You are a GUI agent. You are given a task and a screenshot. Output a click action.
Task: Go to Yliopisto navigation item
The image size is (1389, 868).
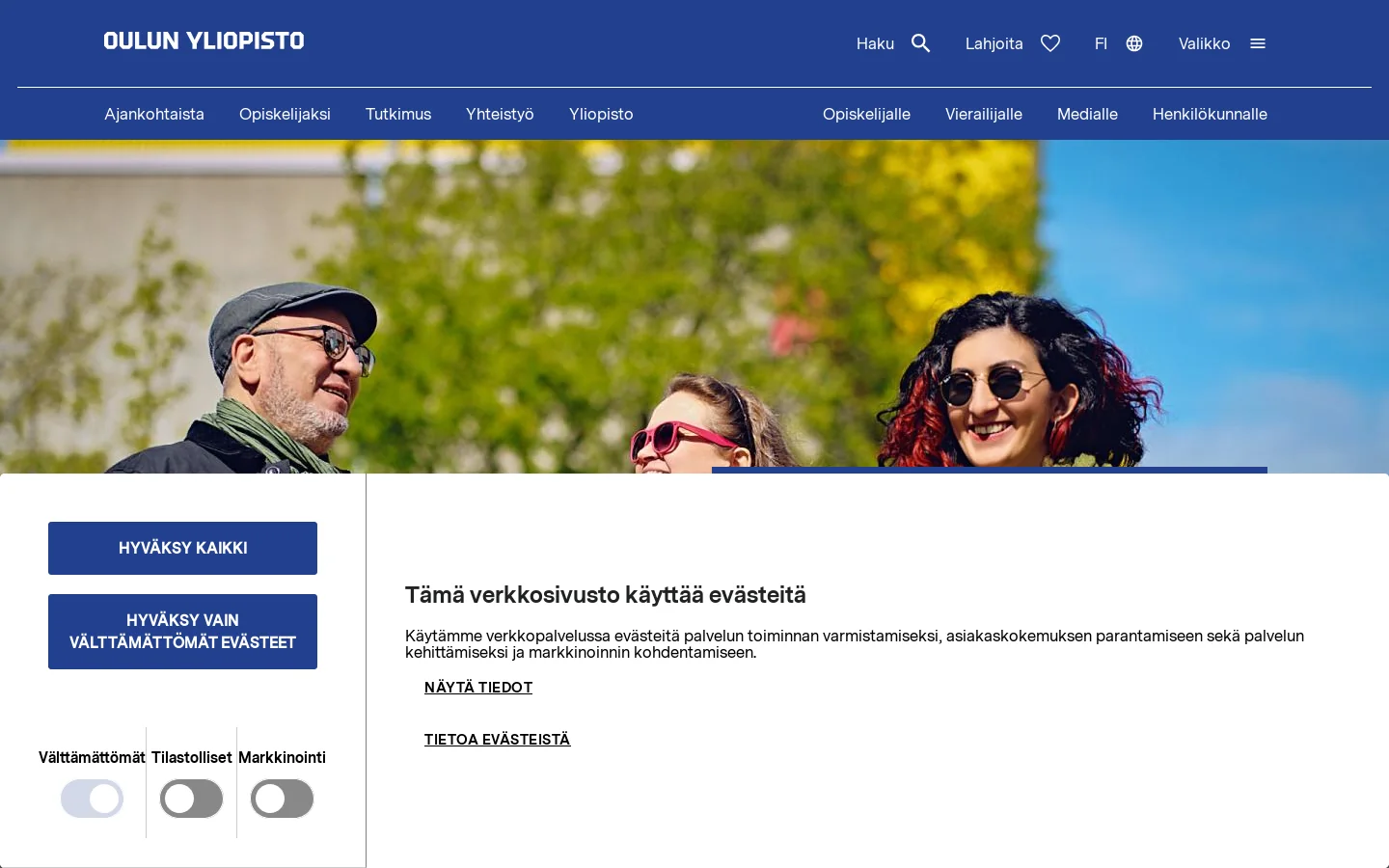pos(601,114)
